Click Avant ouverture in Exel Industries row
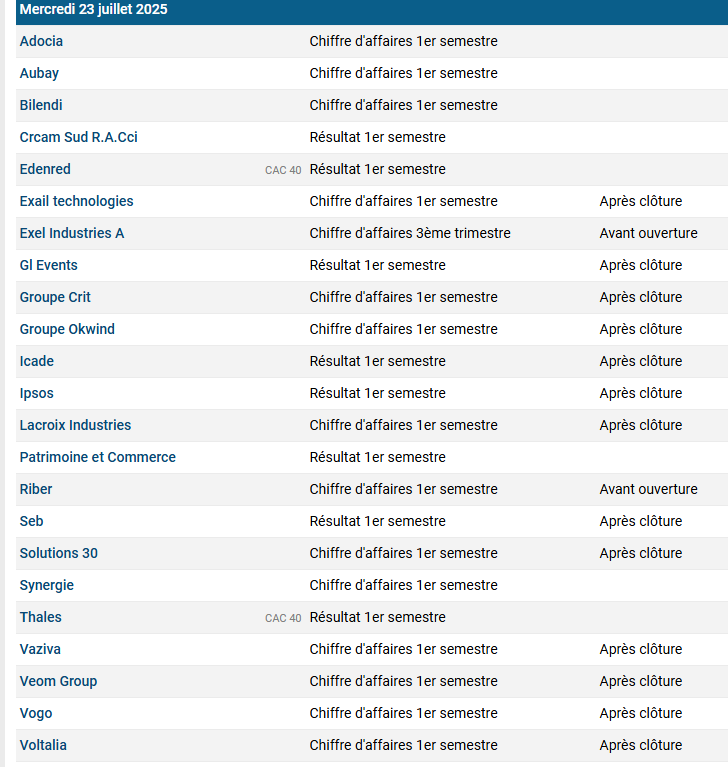The width and height of the screenshot is (728, 767). click(649, 233)
